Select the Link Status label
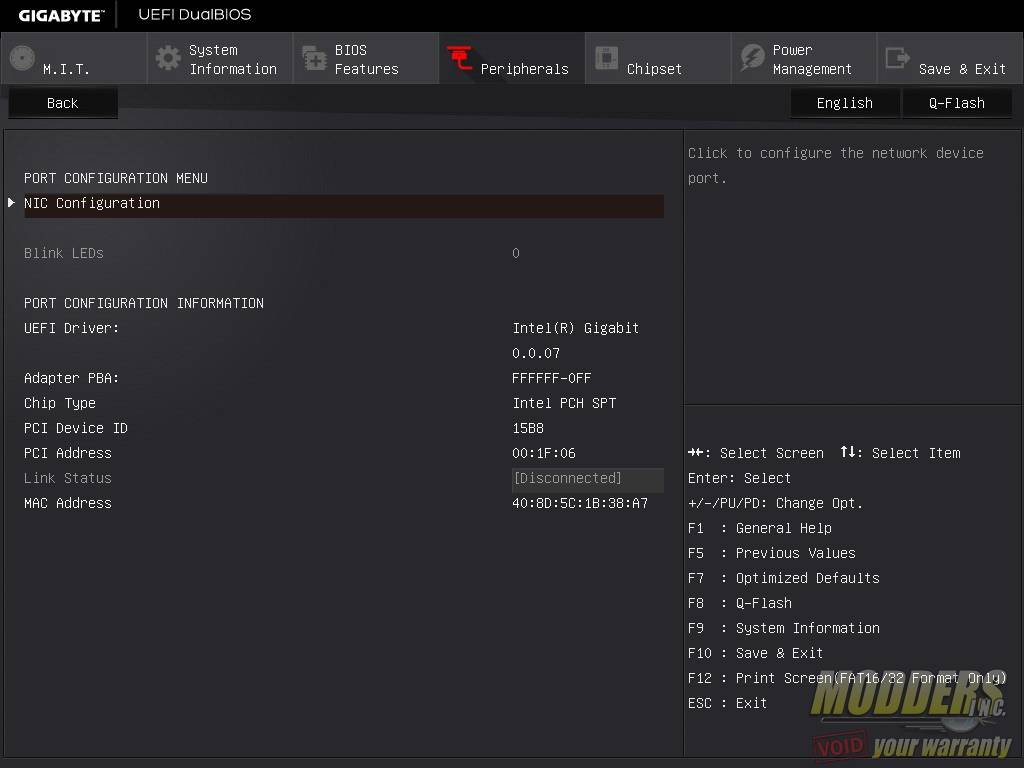Screen dimensions: 1024x768 68,478
